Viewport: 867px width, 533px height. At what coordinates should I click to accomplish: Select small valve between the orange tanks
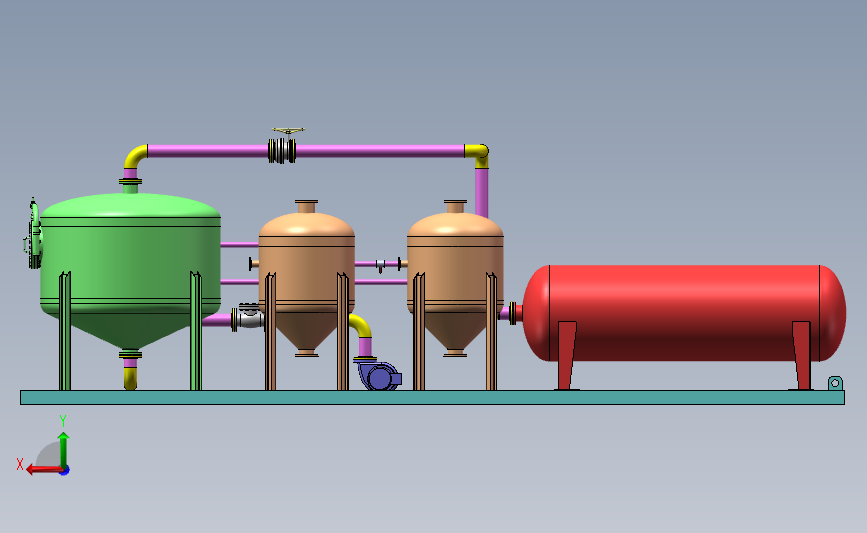(380, 265)
